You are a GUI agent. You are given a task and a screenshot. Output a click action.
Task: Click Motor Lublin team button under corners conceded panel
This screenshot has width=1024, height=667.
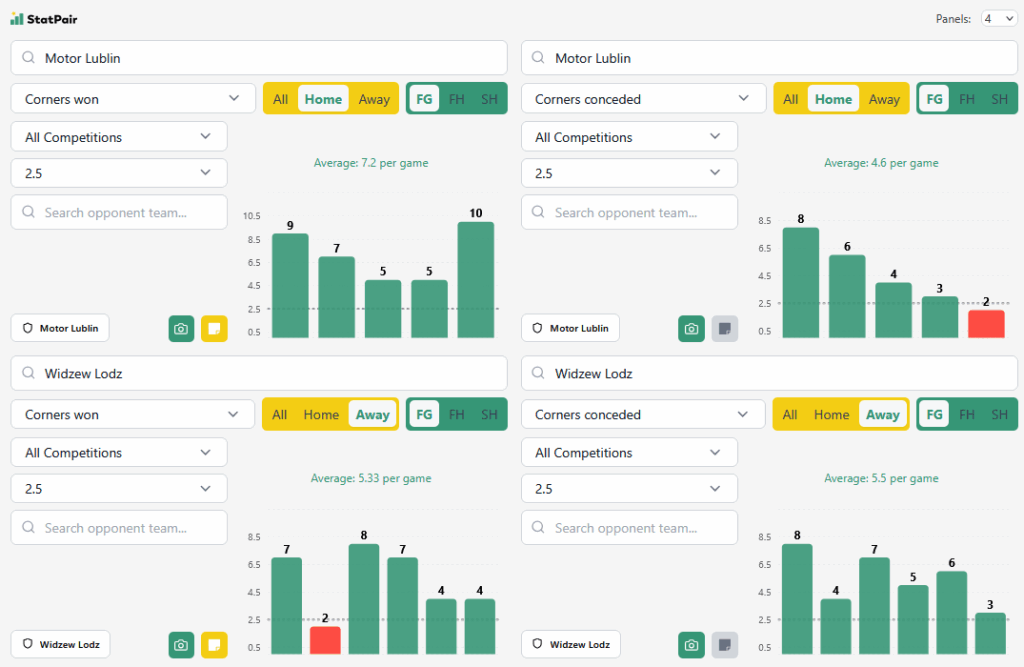[570, 328]
